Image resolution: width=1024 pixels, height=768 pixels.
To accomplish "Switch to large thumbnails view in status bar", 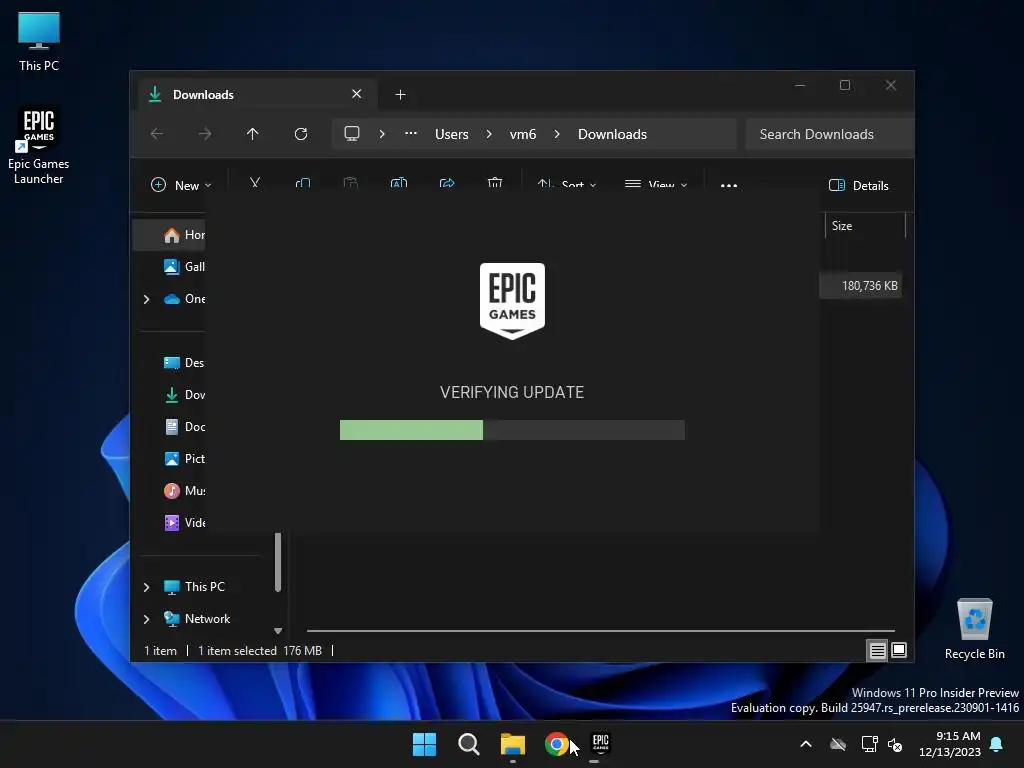I will [899, 650].
